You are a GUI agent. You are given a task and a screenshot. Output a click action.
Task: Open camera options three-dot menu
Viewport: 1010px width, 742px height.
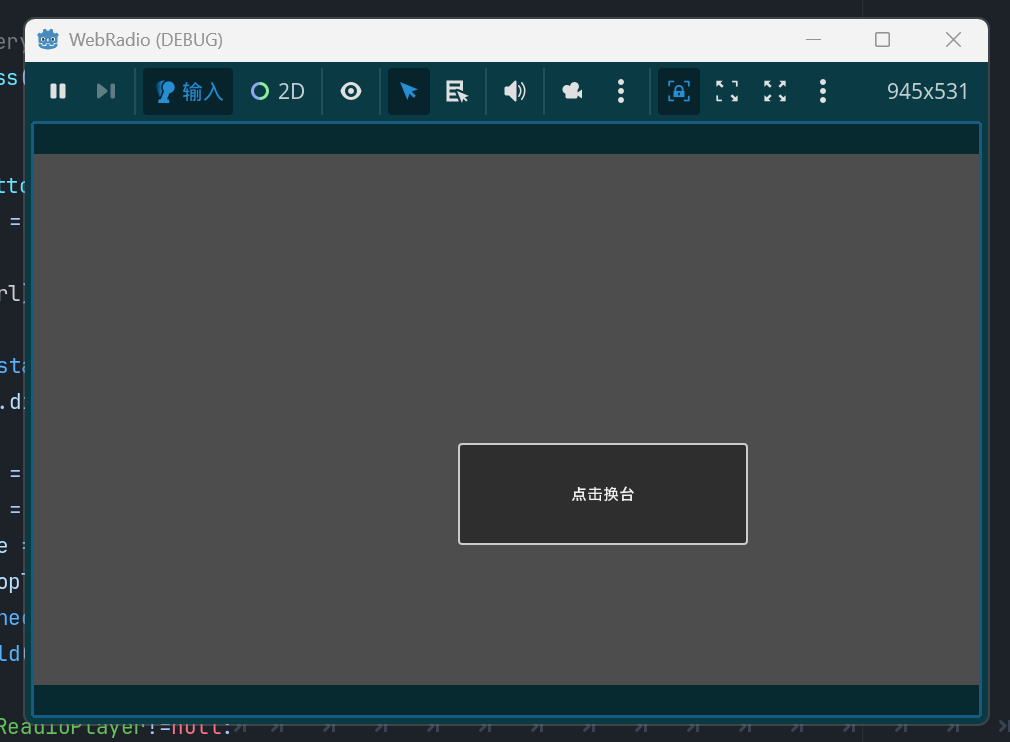tap(621, 92)
